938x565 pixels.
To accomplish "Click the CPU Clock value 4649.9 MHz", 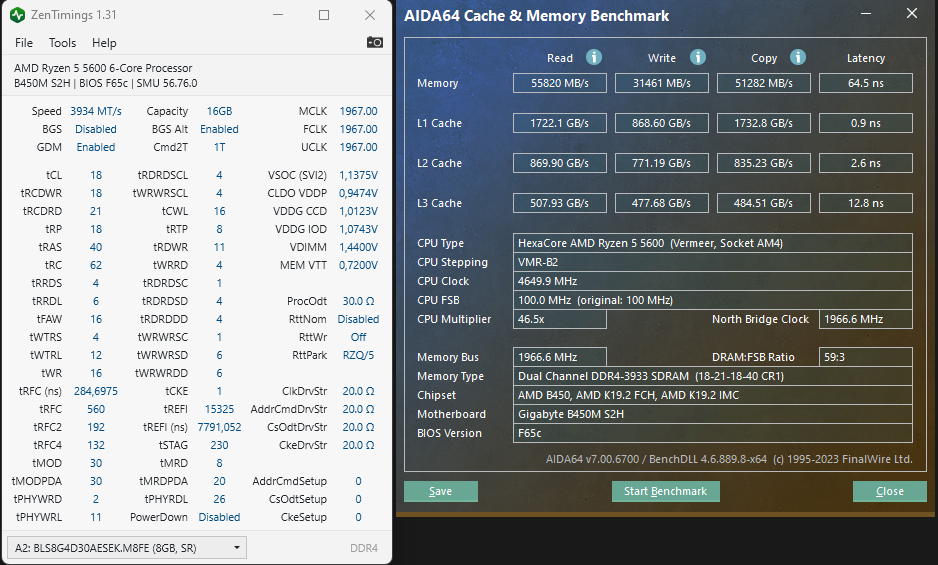I will [x=712, y=281].
